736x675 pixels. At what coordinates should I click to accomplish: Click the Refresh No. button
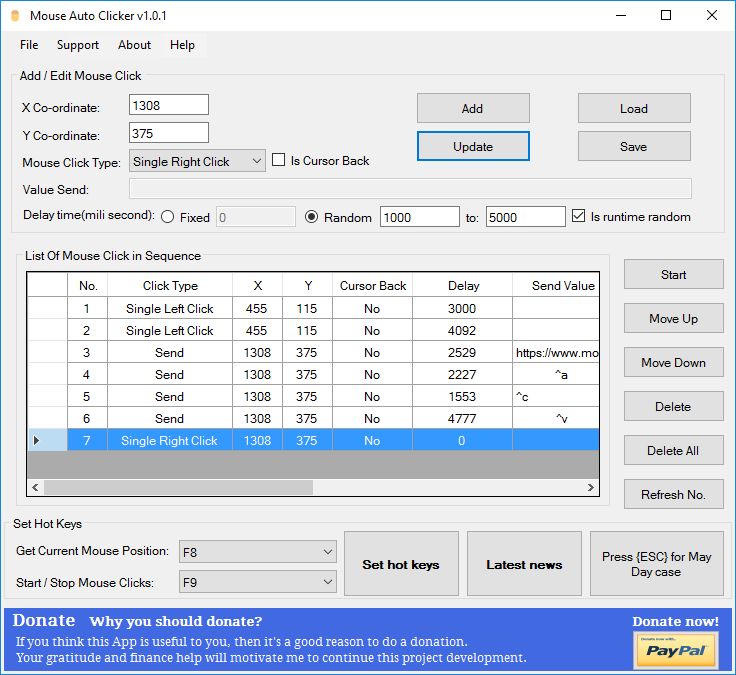point(674,494)
